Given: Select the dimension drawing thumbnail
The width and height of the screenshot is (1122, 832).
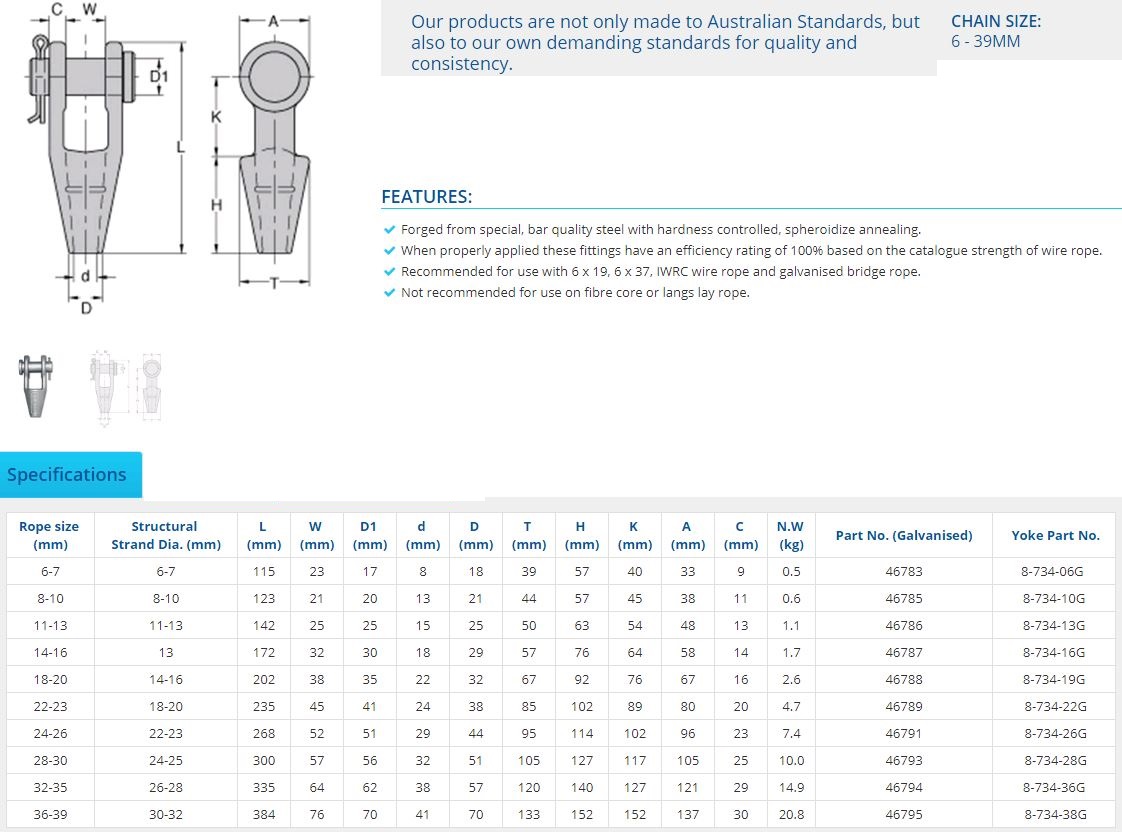Looking at the screenshot, I should click(x=126, y=388).
